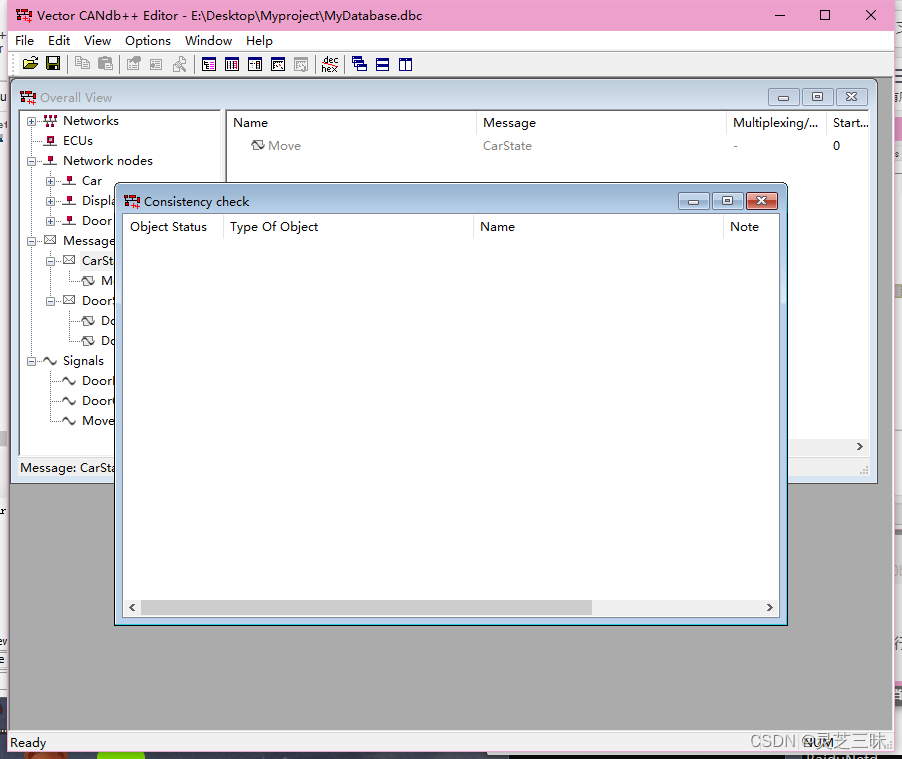Select the Move signal under Signals
Image resolution: width=902 pixels, height=759 pixels.
(x=98, y=421)
